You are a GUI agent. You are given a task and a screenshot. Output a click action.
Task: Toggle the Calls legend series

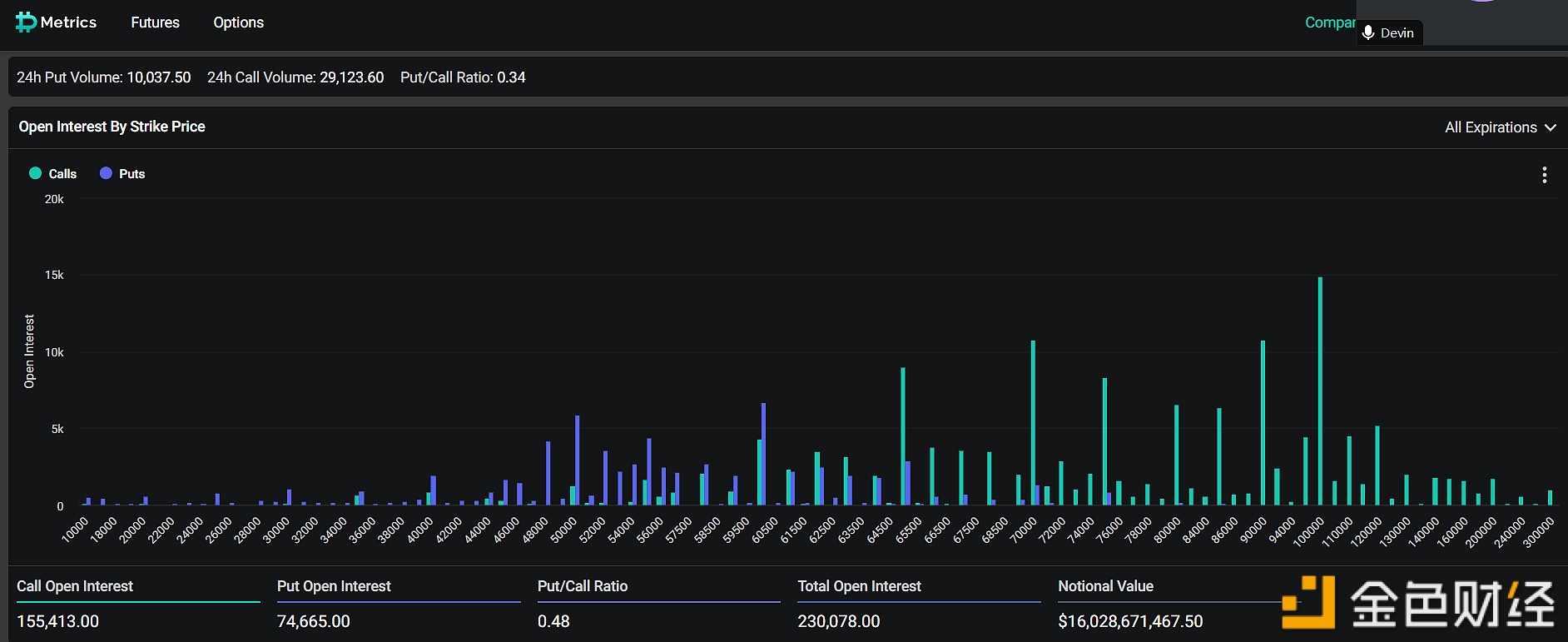click(x=53, y=173)
